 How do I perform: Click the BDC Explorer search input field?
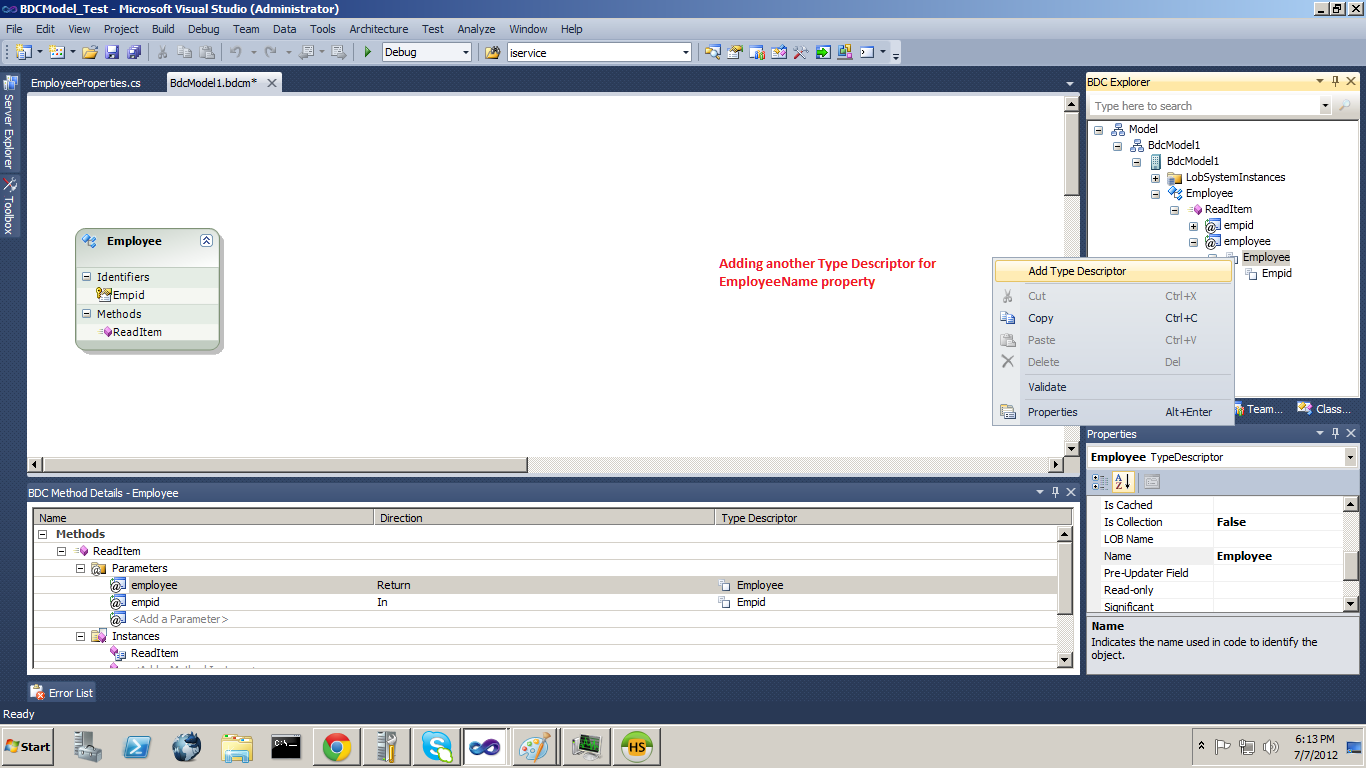pyautogui.click(x=1204, y=106)
